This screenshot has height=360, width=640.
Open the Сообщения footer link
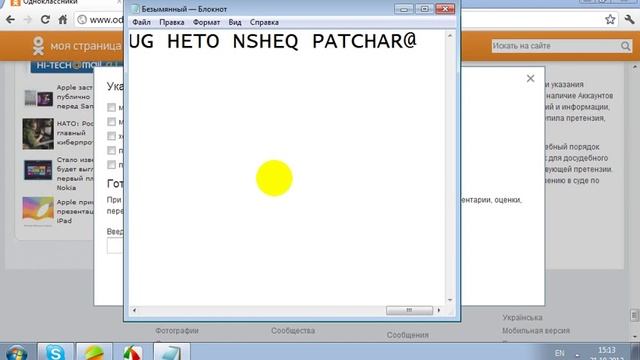[x=408, y=335]
